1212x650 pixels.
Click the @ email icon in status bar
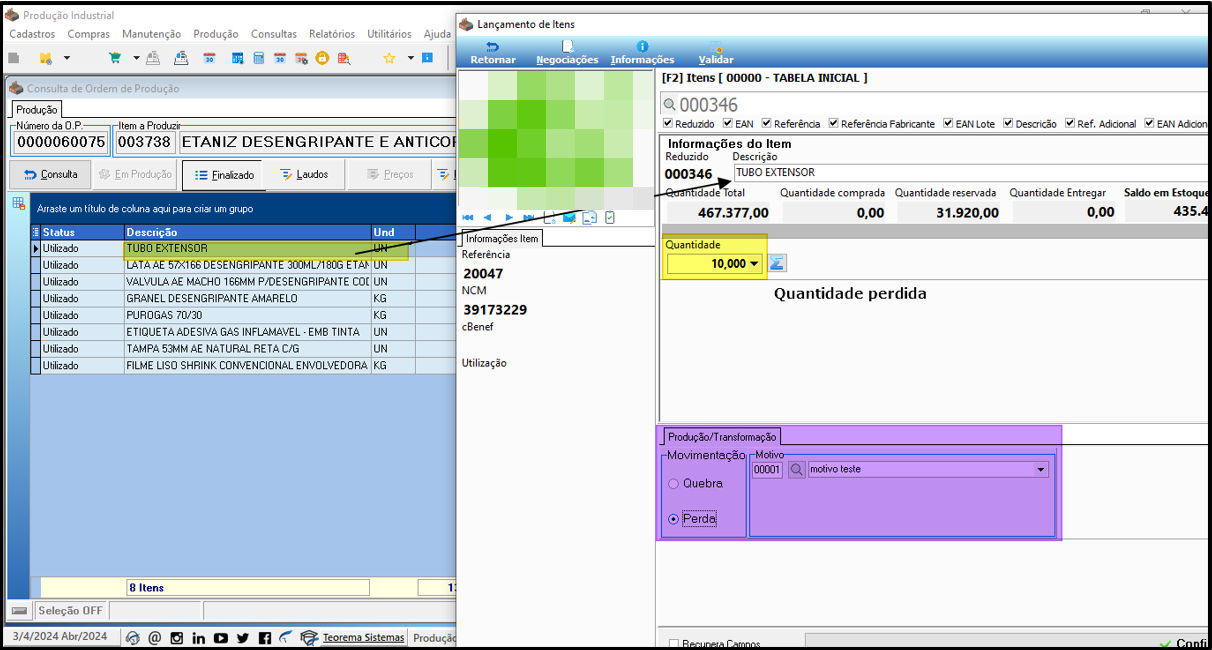[x=154, y=638]
